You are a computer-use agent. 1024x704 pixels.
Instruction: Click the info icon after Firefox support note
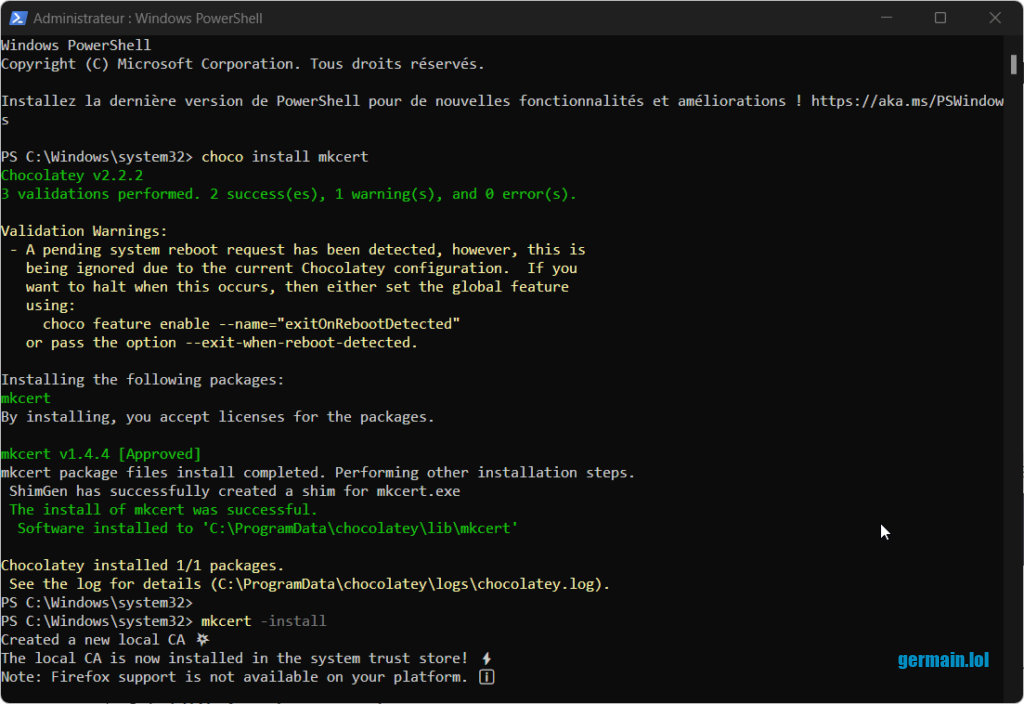pos(487,677)
